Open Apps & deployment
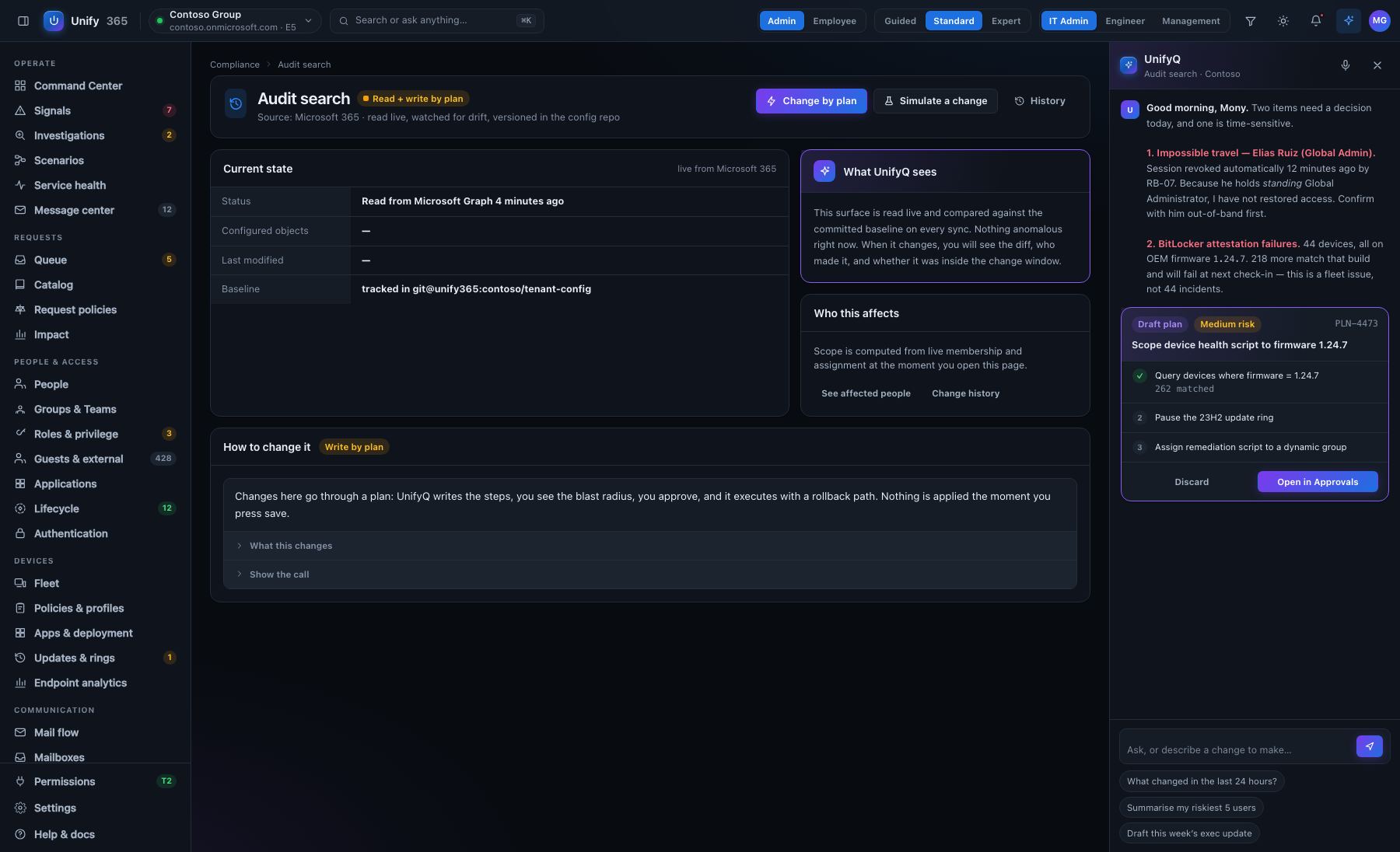The width and height of the screenshot is (1400, 852). (95, 633)
